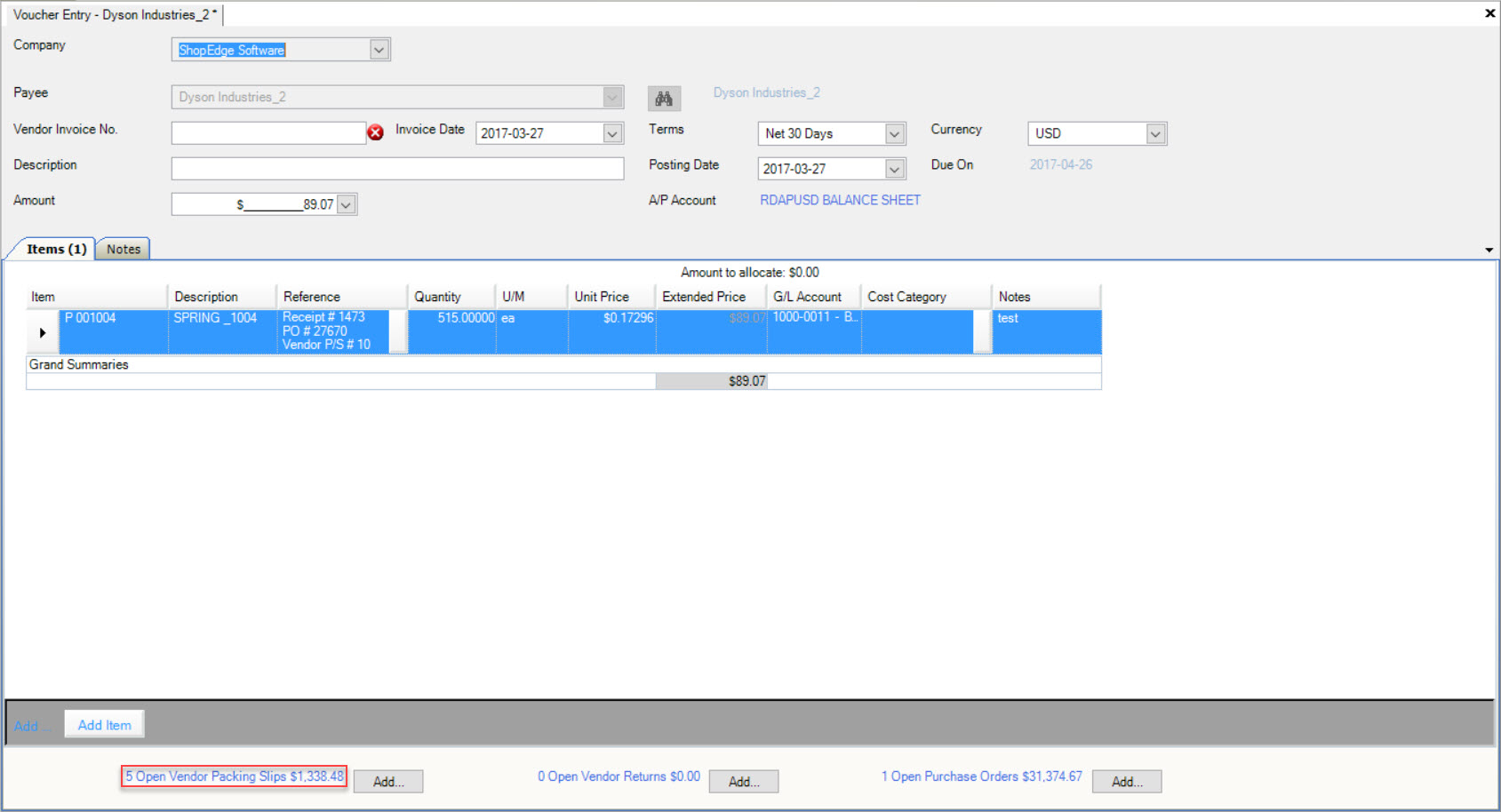Click the SPRING _1004 description cell
Viewport: 1501px width, 812px height.
point(222,331)
